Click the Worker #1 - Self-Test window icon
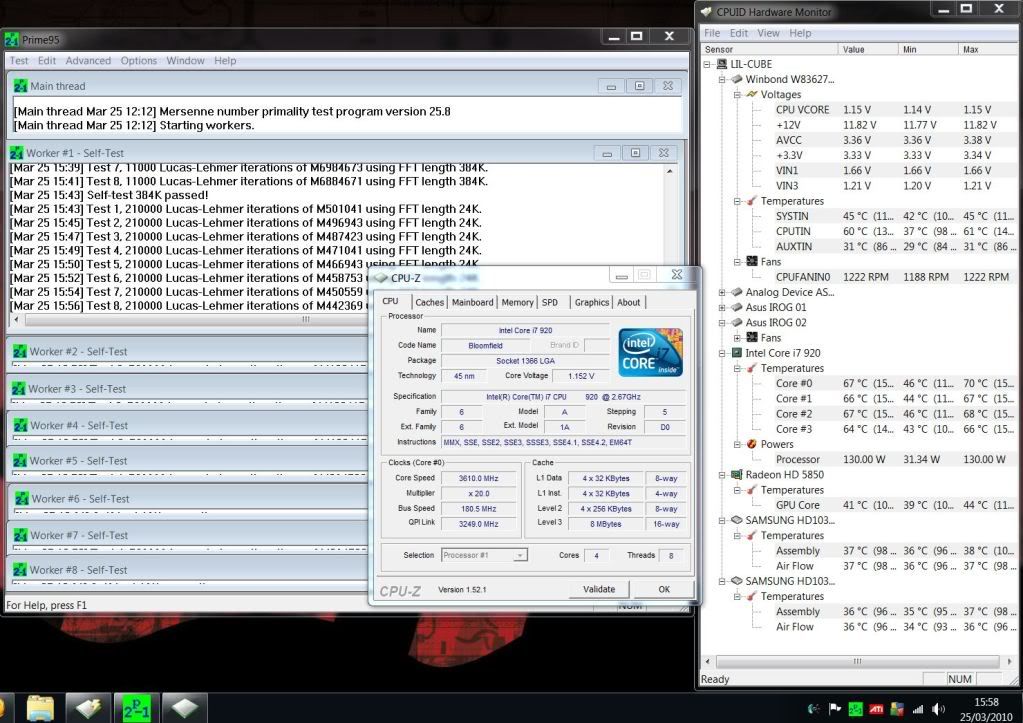The height and width of the screenshot is (723, 1023). point(16,153)
